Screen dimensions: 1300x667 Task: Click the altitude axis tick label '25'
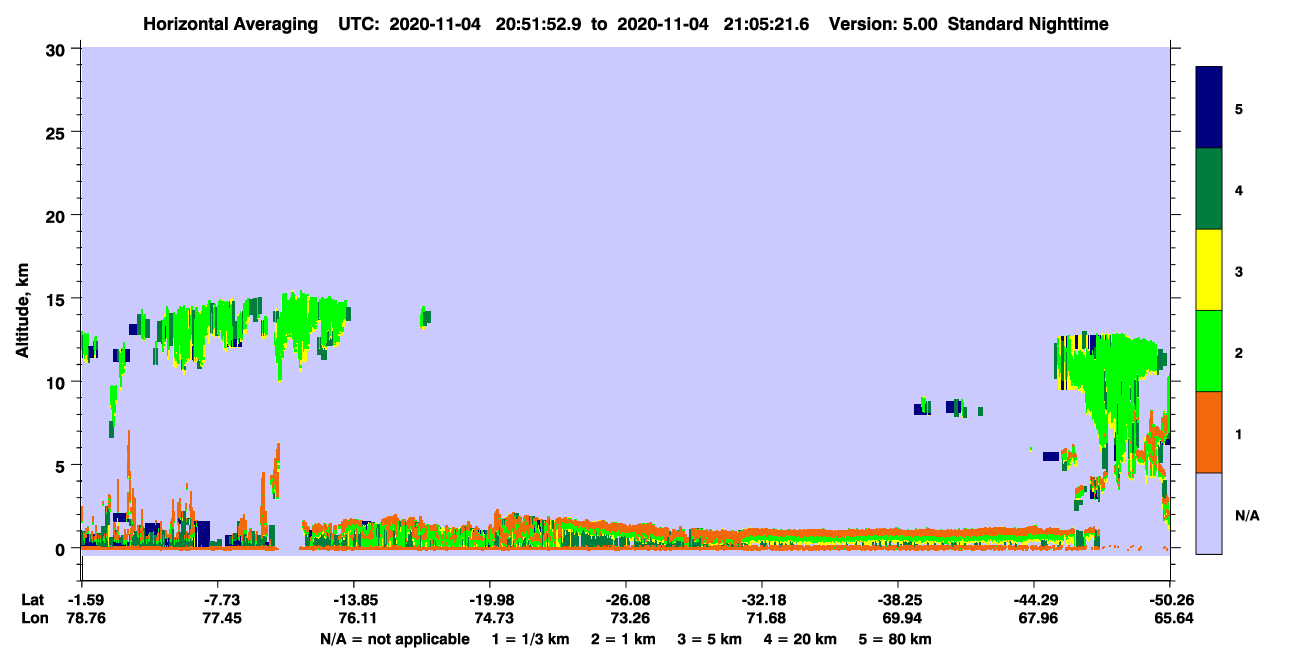[x=58, y=132]
